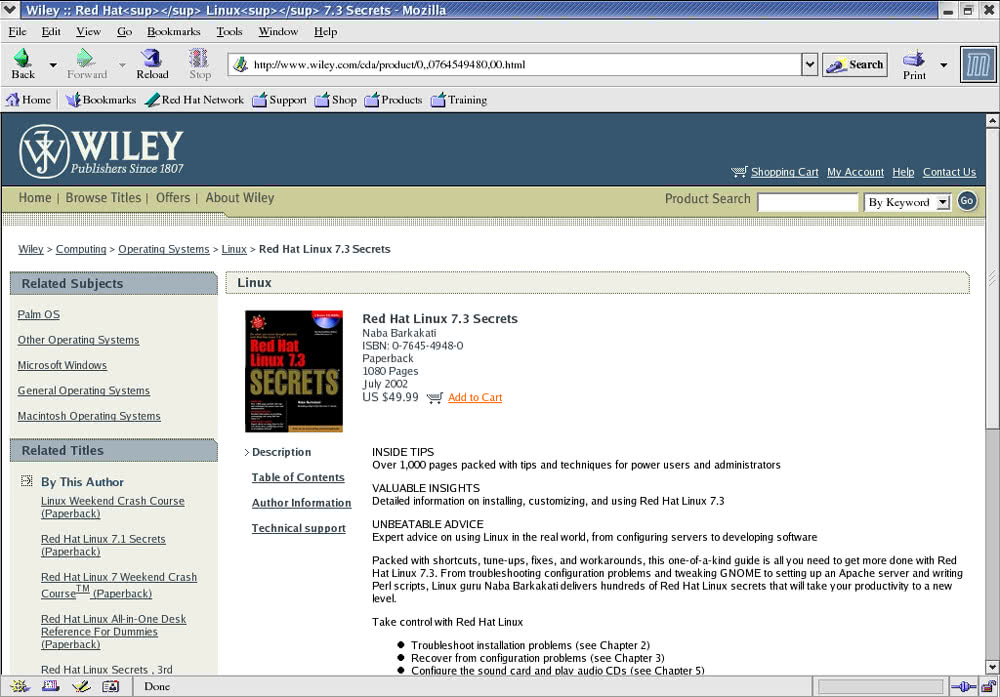The width and height of the screenshot is (1000, 697).
Task: Expand the URL bar history dropdown
Action: (x=809, y=64)
